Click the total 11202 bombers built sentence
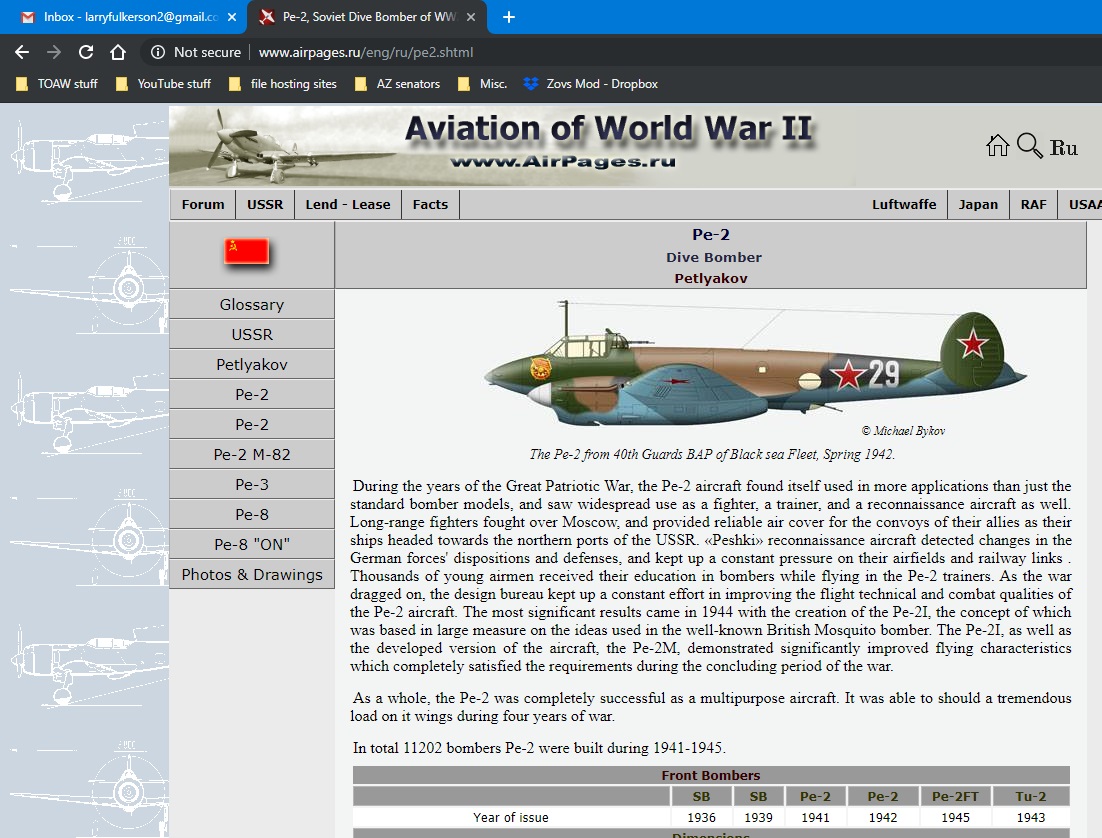 point(539,748)
